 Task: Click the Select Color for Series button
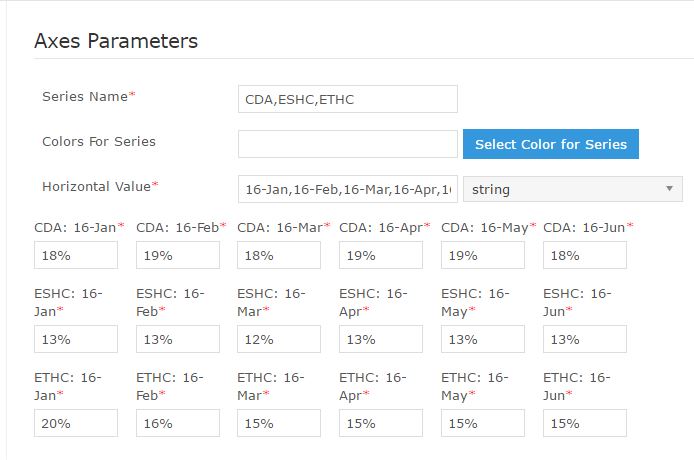(x=551, y=144)
